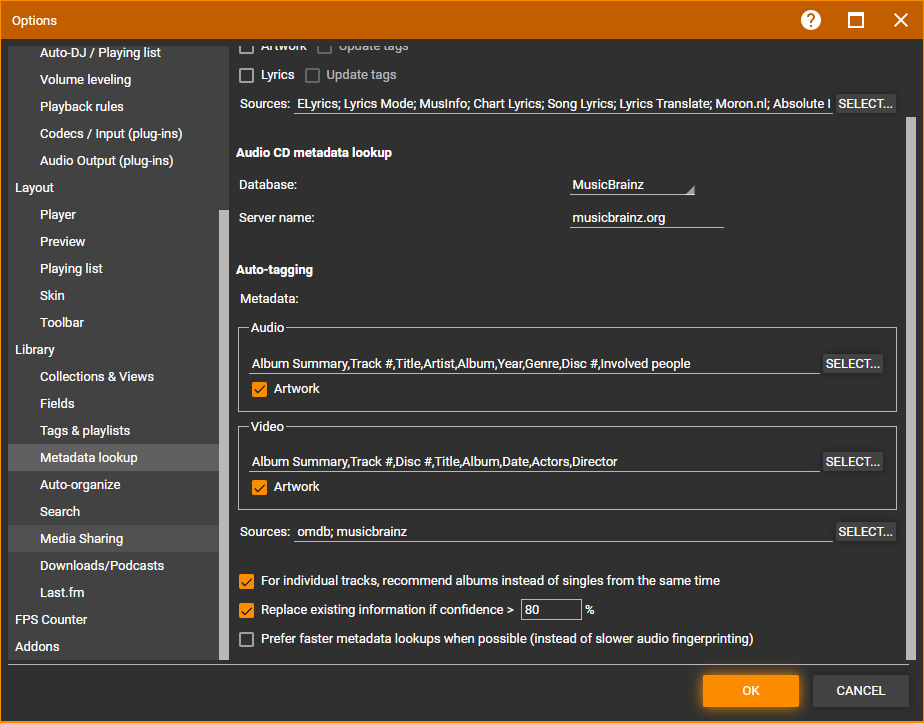The height and width of the screenshot is (723, 924).
Task: Click SELECT button for lyrics sources
Action: point(865,104)
